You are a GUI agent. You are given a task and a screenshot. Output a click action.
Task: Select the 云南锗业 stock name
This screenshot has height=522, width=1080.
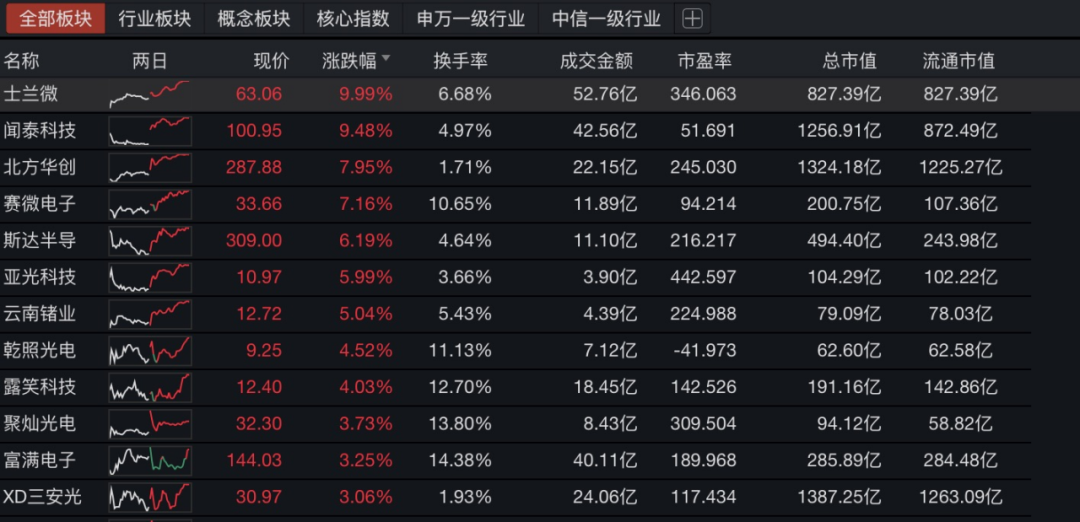click(x=40, y=314)
